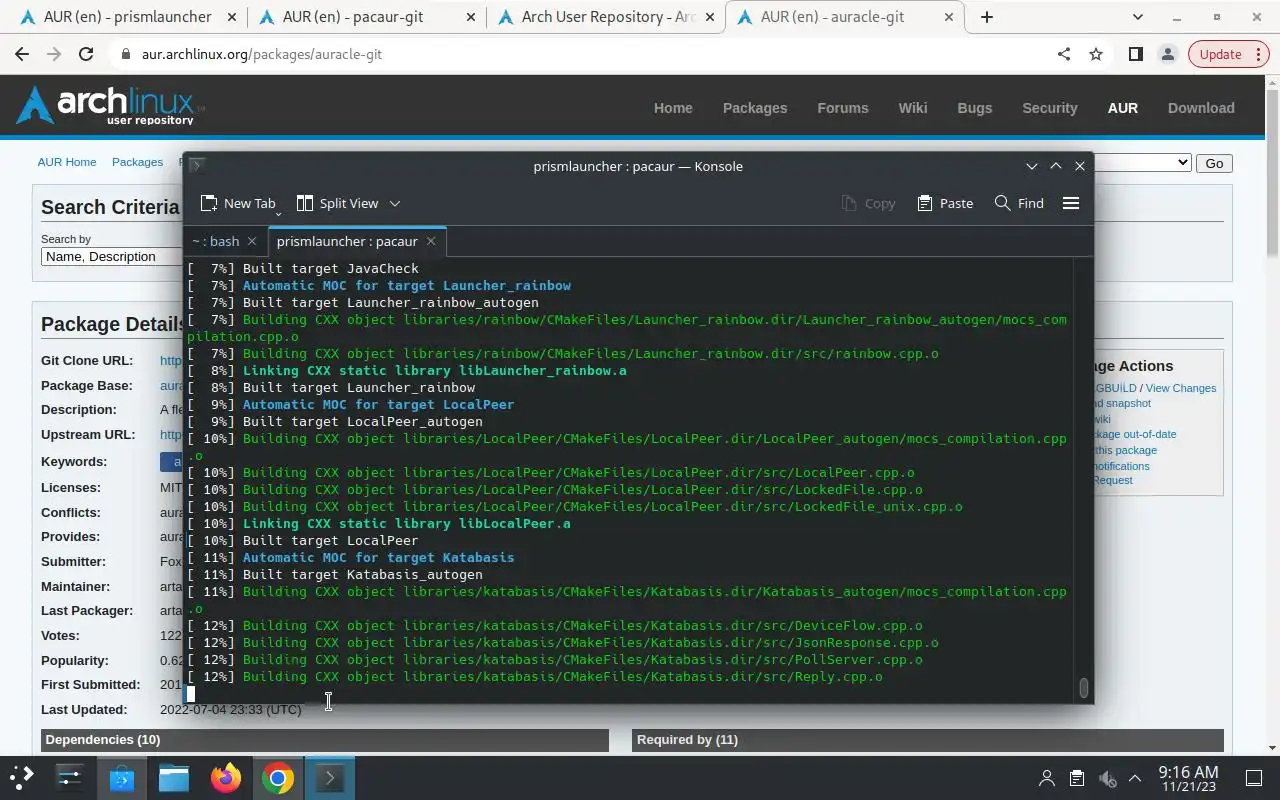This screenshot has height=800, width=1280.
Task: Click the address bar URL
Action: click(x=262, y=55)
